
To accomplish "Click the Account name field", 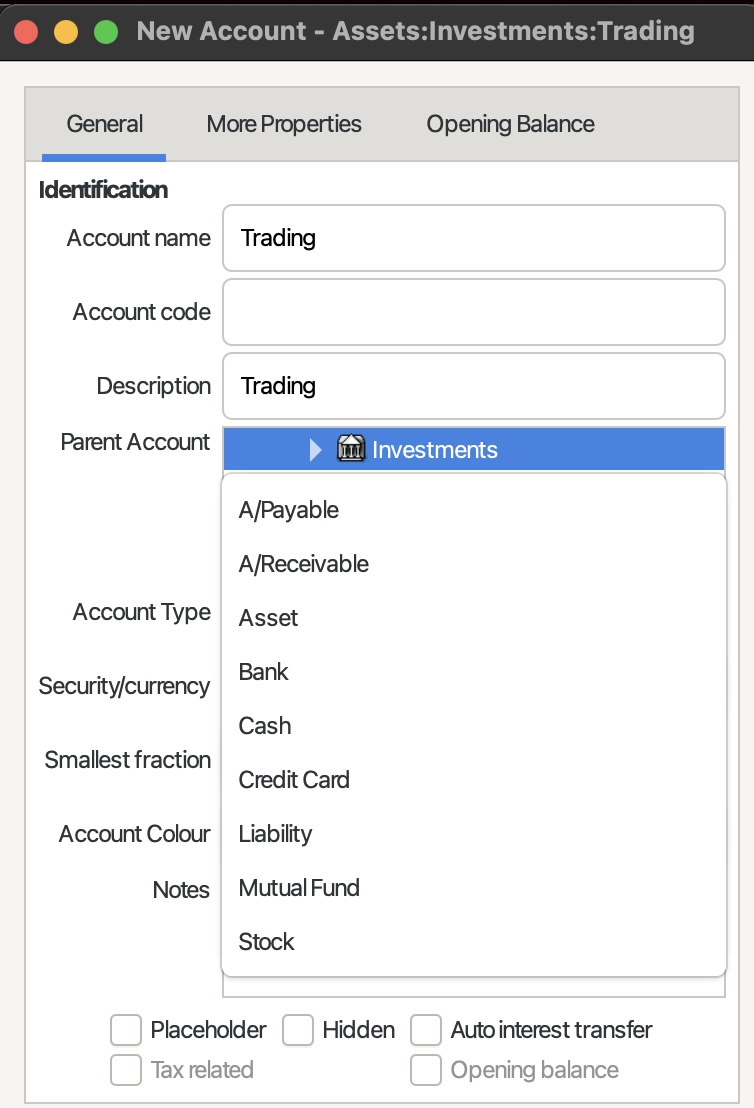I will point(474,238).
